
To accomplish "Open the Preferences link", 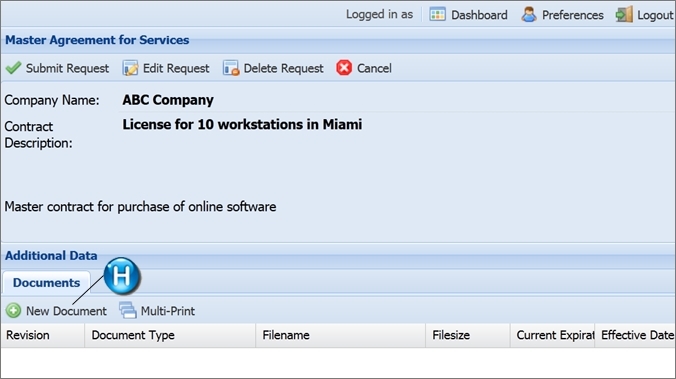I will pyautogui.click(x=573, y=15).
